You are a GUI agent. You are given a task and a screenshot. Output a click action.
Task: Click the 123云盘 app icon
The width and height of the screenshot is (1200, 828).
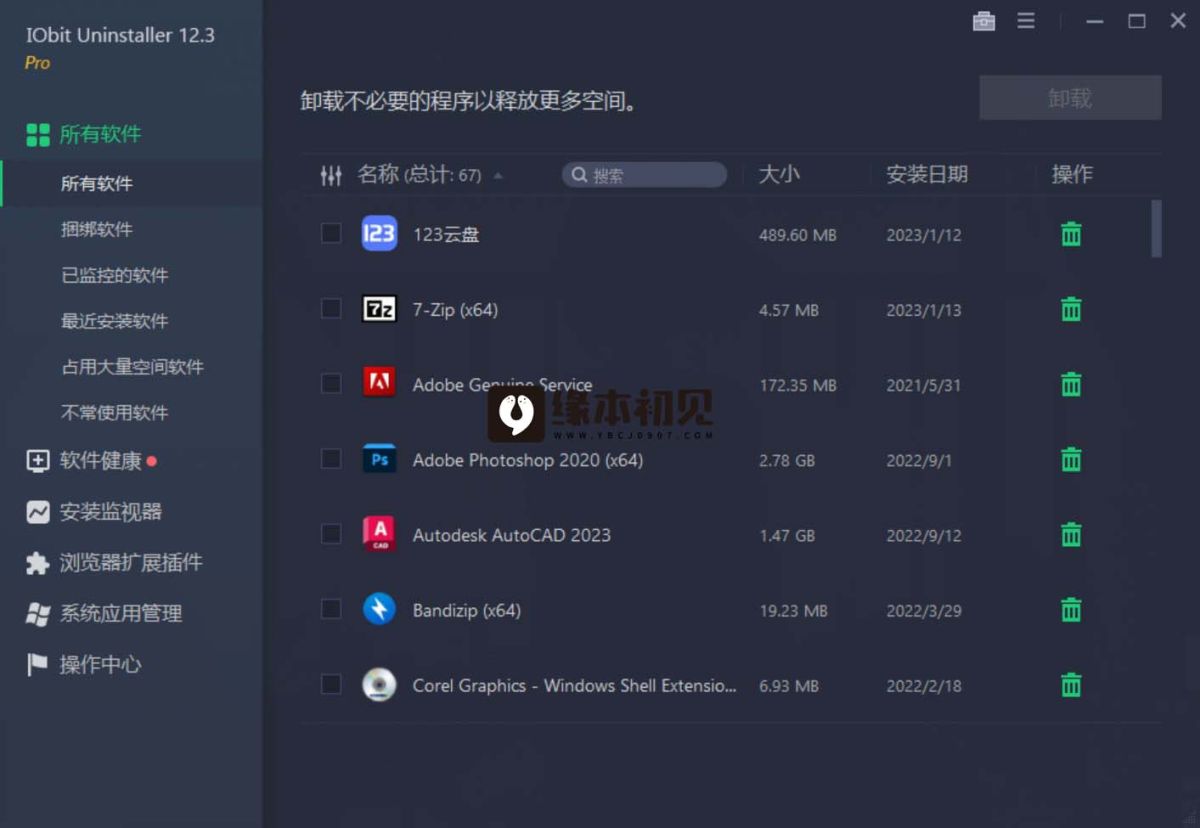click(379, 233)
